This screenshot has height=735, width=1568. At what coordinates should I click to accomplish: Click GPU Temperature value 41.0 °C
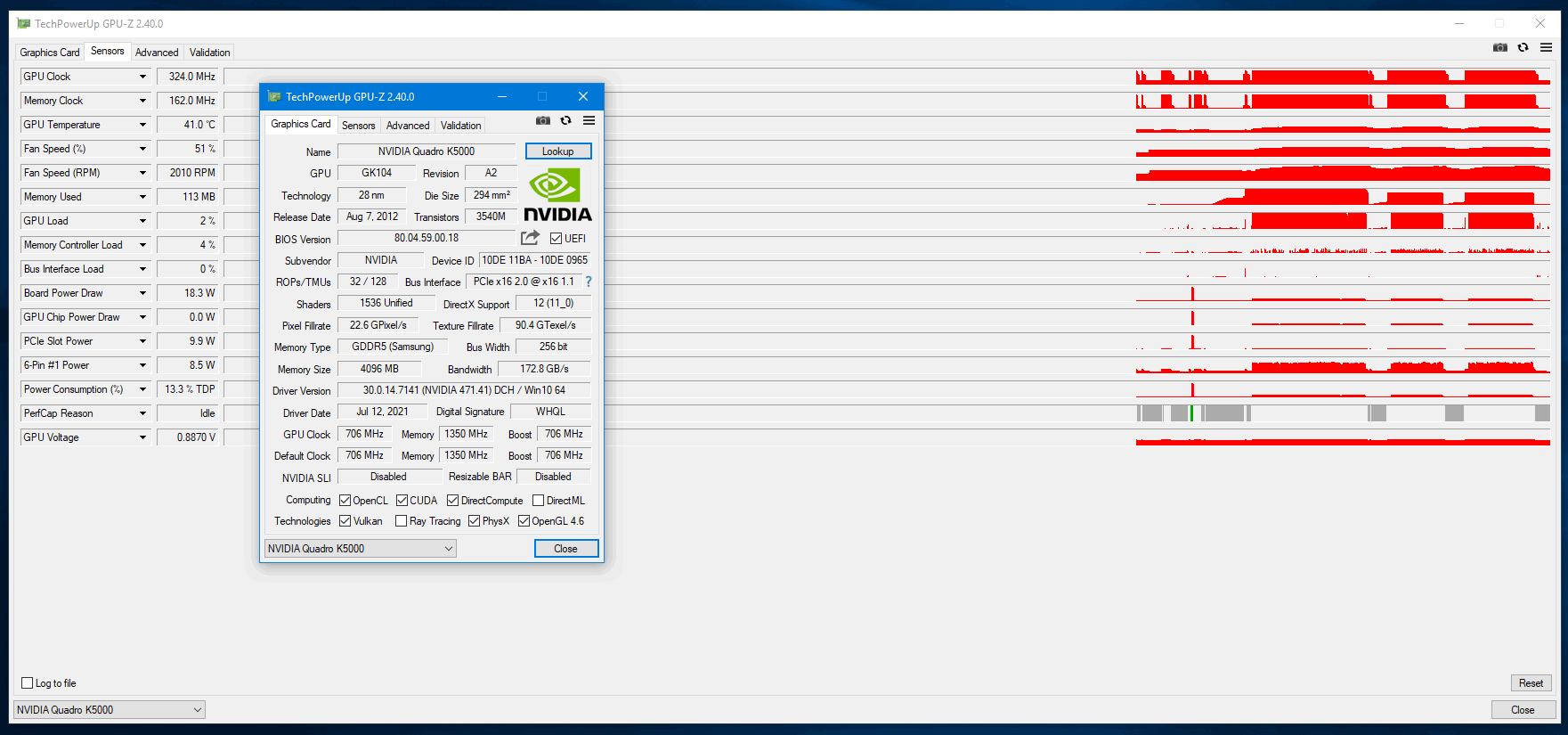pos(188,125)
